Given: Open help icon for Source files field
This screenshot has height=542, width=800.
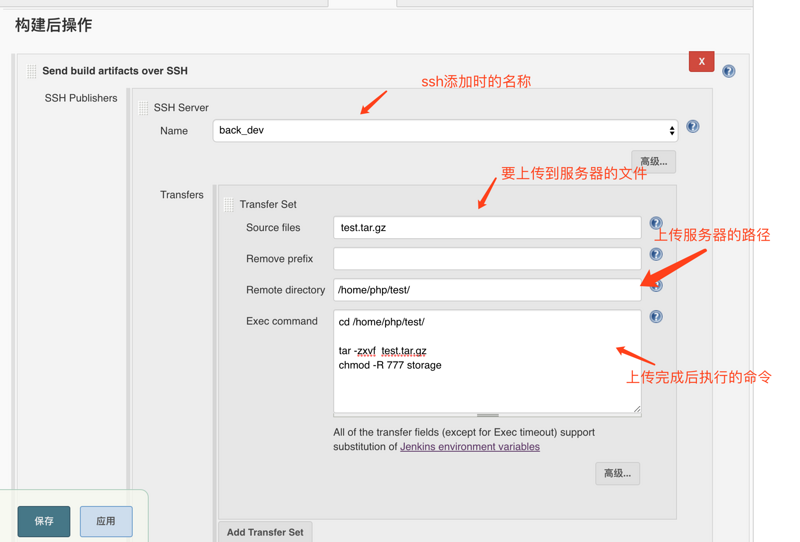Looking at the screenshot, I should [656, 223].
